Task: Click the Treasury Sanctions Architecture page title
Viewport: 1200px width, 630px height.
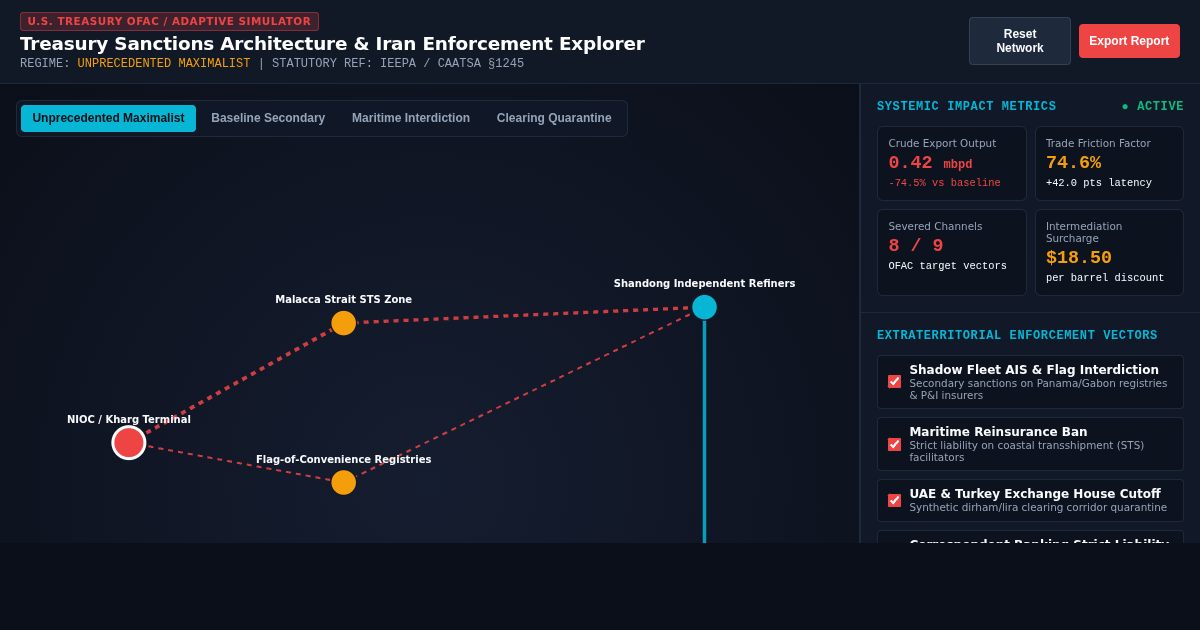Action: [332, 44]
